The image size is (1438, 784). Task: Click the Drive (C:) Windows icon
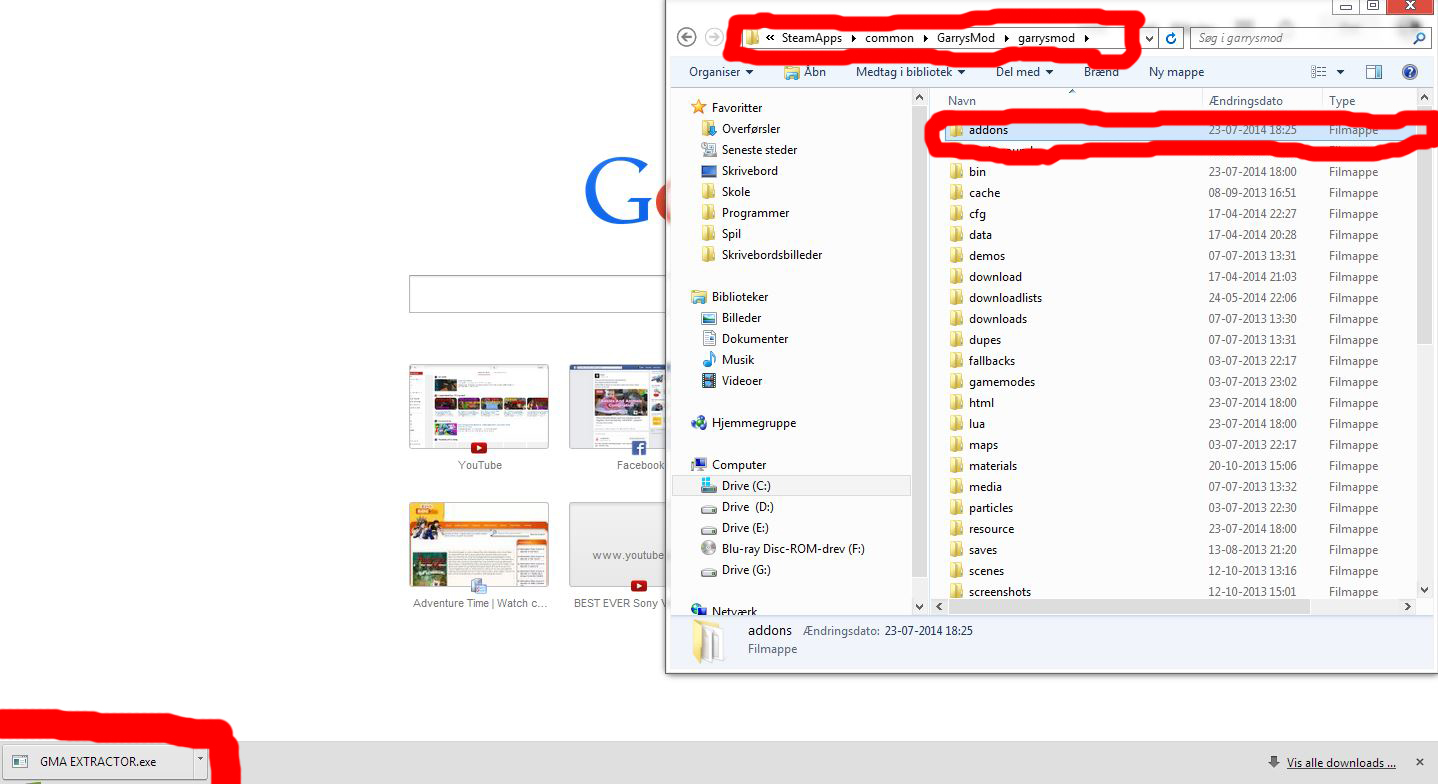(x=709, y=485)
